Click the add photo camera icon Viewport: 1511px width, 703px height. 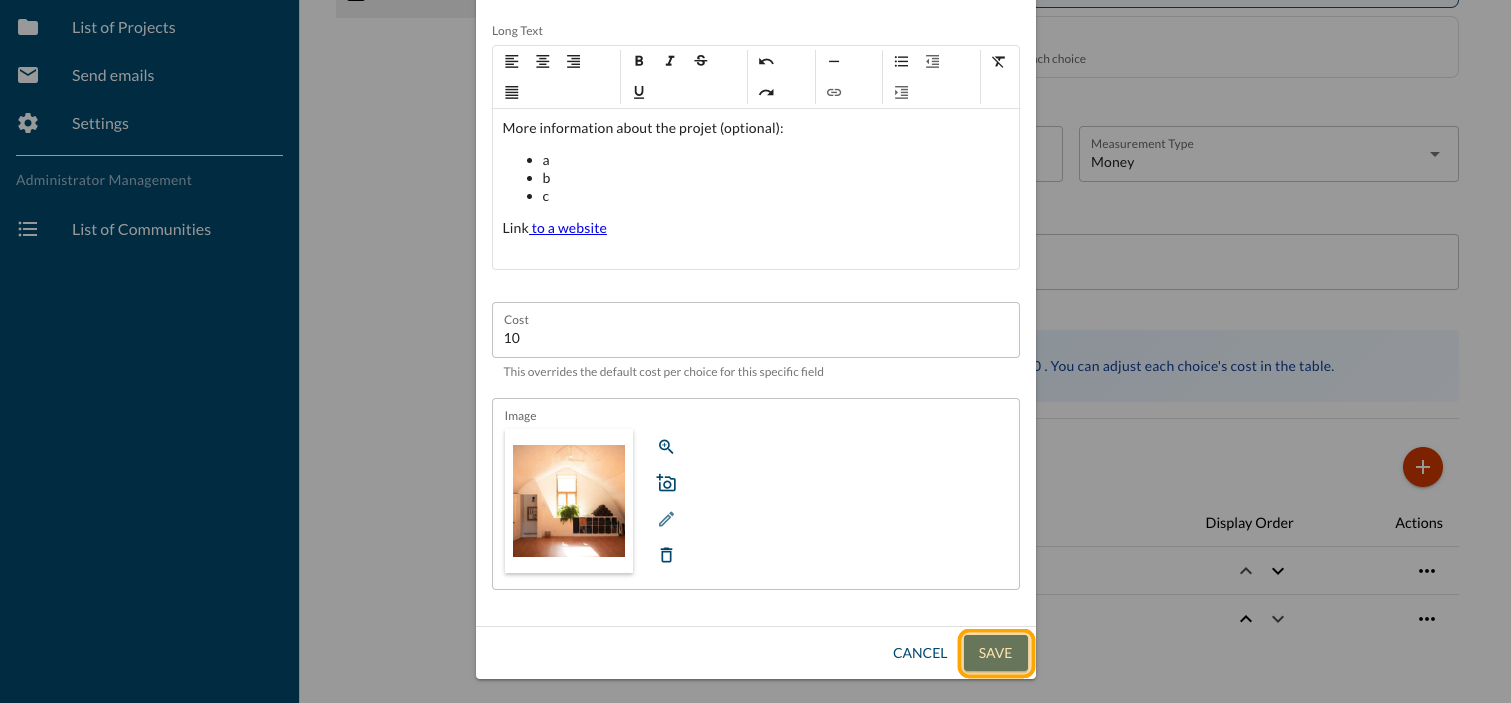coord(666,483)
